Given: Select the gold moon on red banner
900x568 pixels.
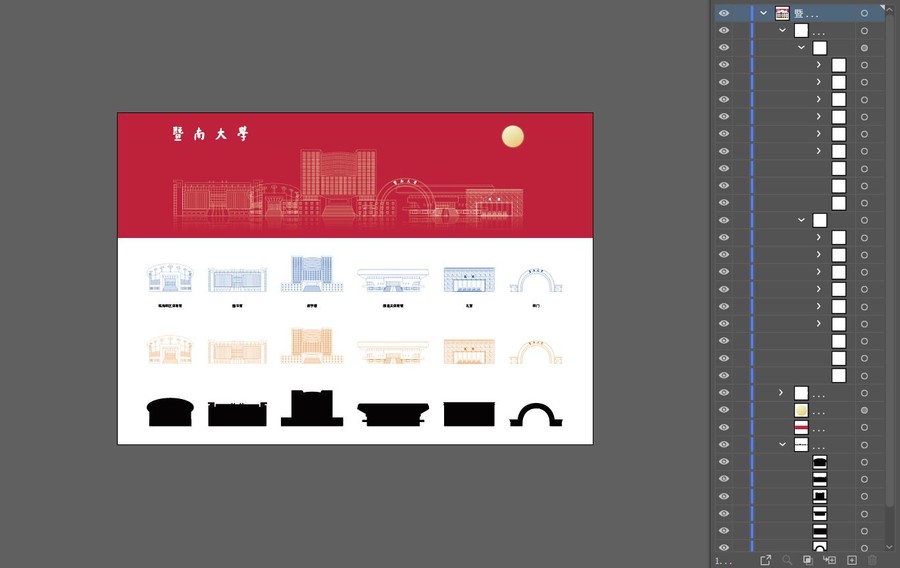Looking at the screenshot, I should (513, 137).
